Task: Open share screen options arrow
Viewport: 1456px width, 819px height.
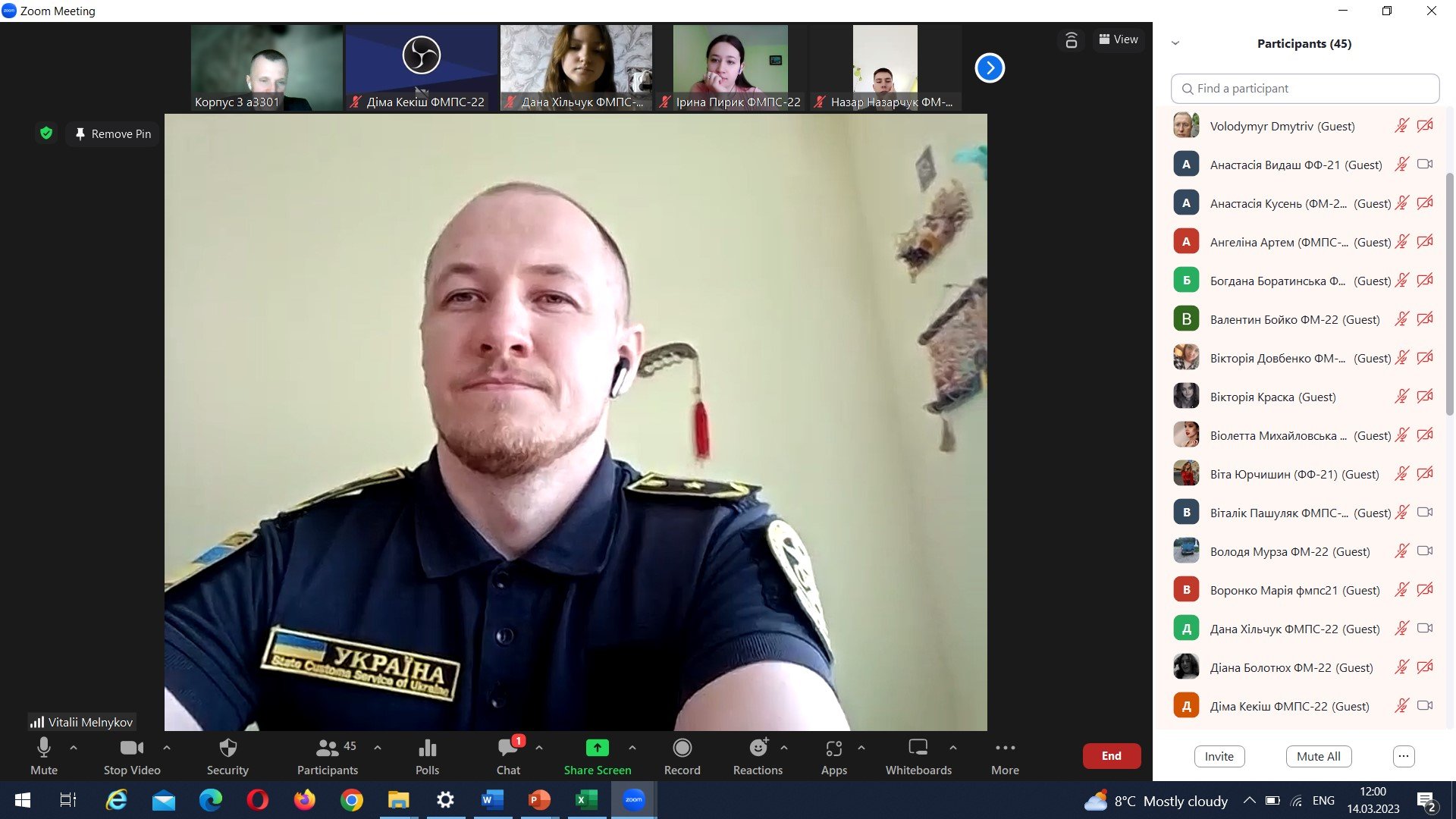Action: pos(632,748)
